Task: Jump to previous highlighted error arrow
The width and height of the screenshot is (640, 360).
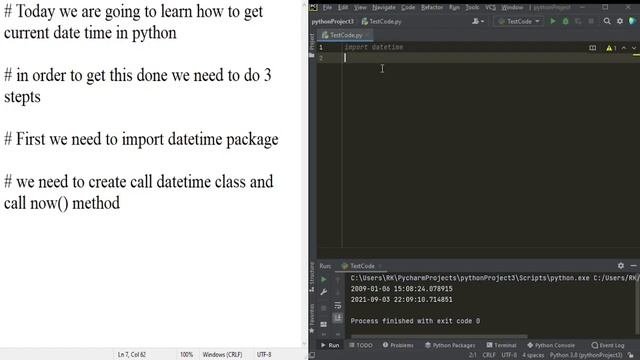Action: pyautogui.click(x=624, y=48)
